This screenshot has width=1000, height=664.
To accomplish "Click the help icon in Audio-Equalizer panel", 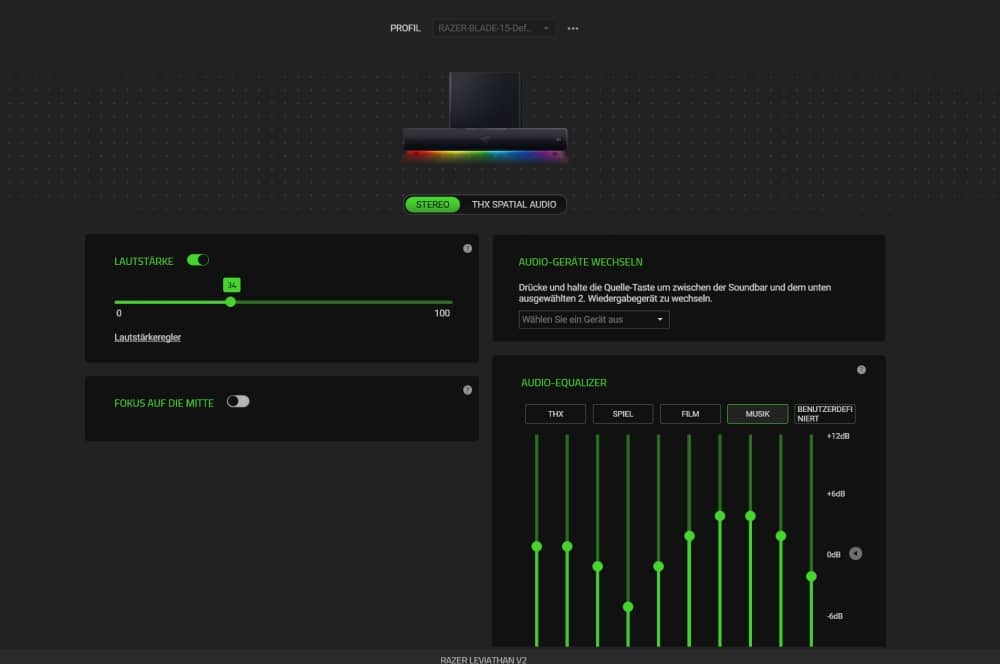I will (861, 370).
